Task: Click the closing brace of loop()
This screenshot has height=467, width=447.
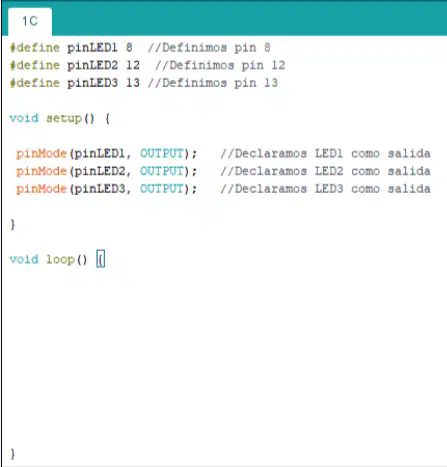Action: (13, 454)
